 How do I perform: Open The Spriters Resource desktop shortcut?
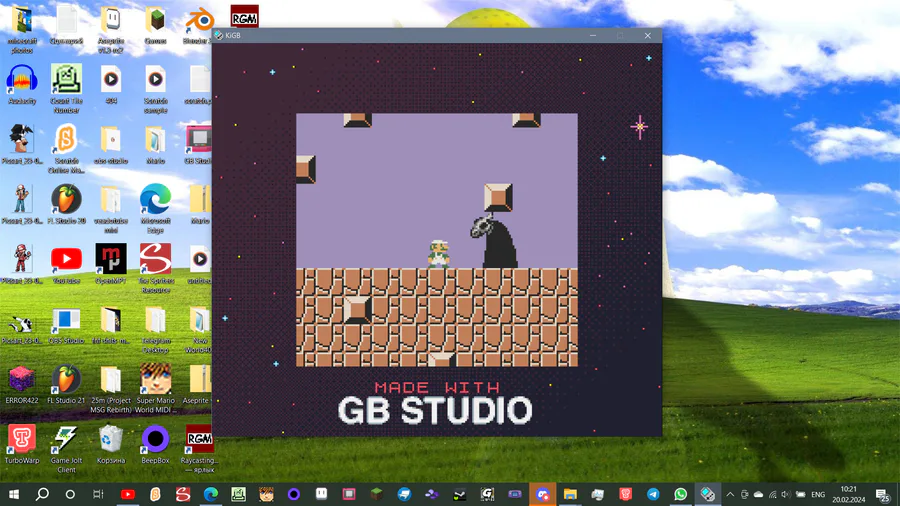(x=155, y=268)
